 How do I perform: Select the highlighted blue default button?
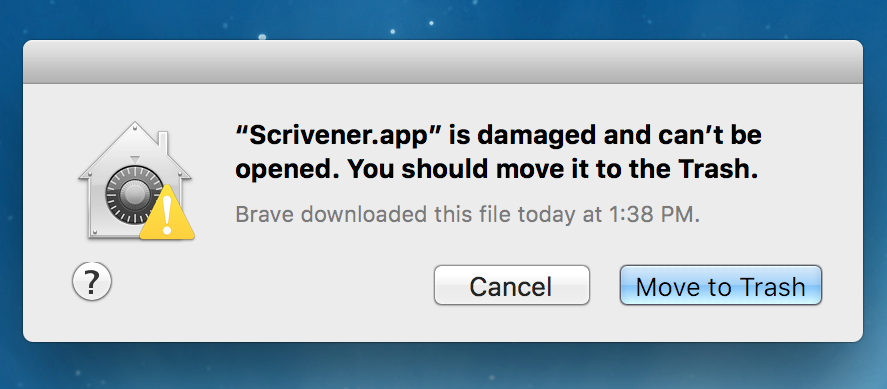coord(721,286)
